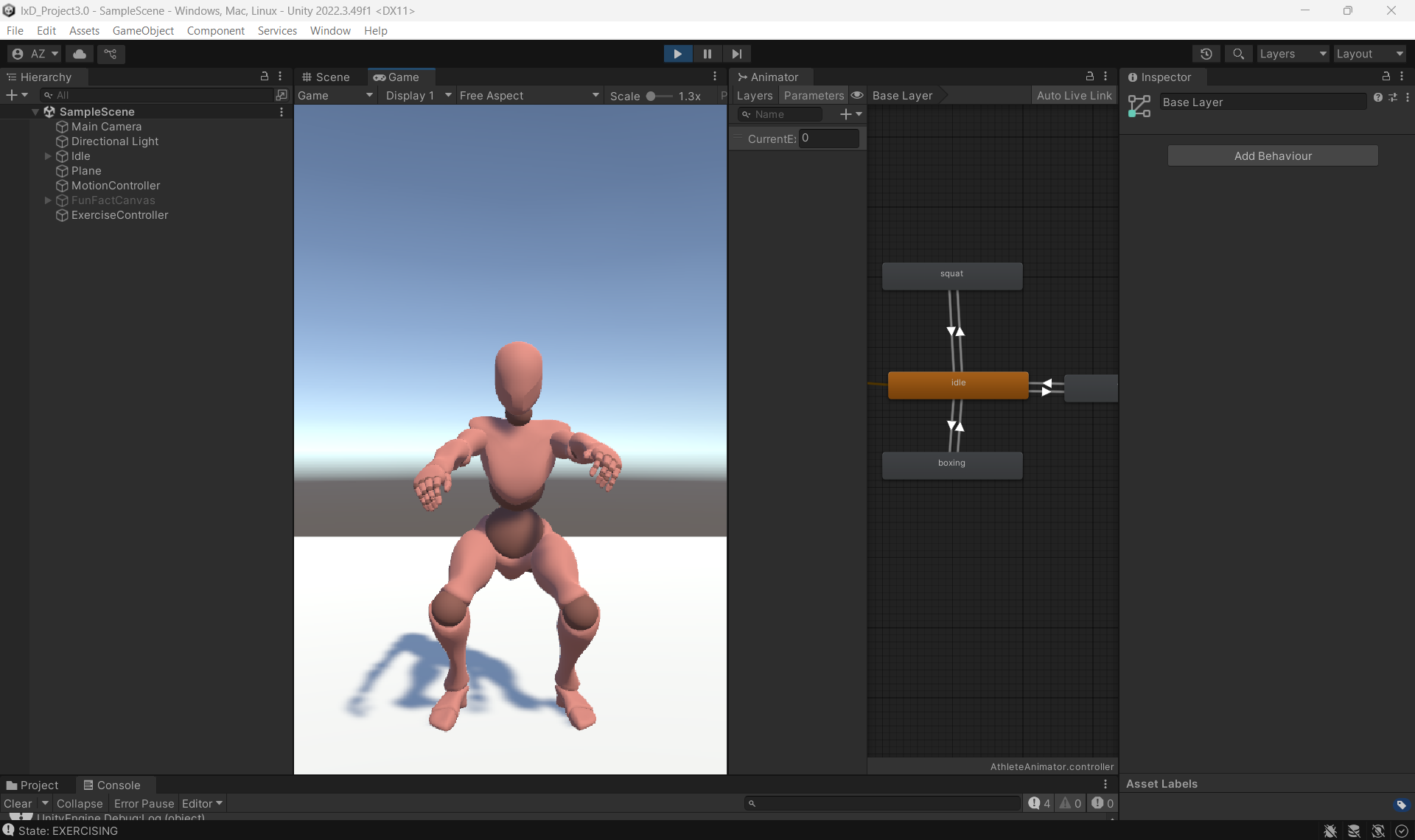Adjust the Game view Scale slider
Image resolution: width=1415 pixels, height=840 pixels.
coord(651,96)
